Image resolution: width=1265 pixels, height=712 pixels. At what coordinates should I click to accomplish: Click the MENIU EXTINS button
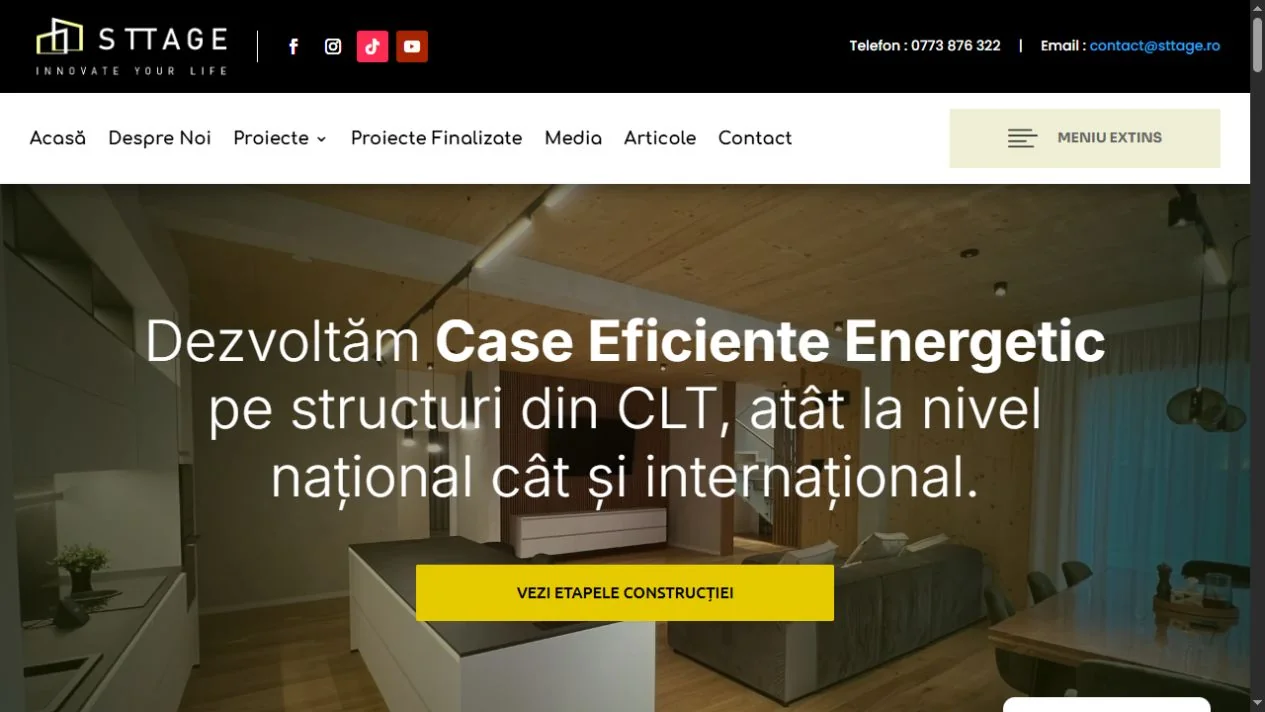click(x=1085, y=138)
